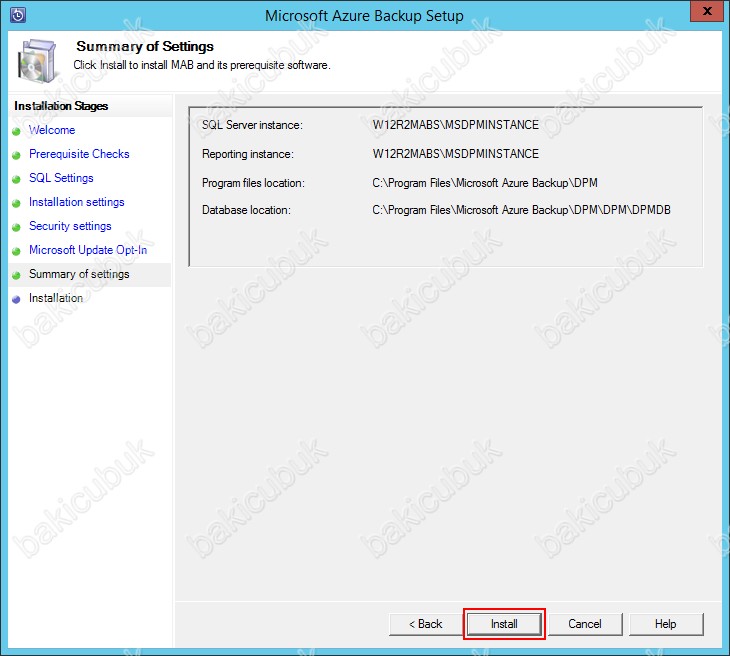The width and height of the screenshot is (730, 656).
Task: Click the Program files location path
Action: [485, 183]
